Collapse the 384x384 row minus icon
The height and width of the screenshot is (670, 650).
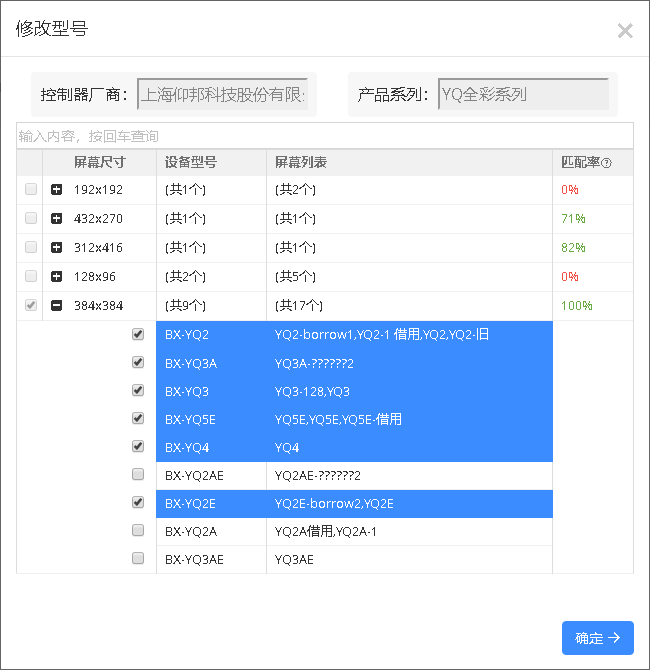coord(56,306)
